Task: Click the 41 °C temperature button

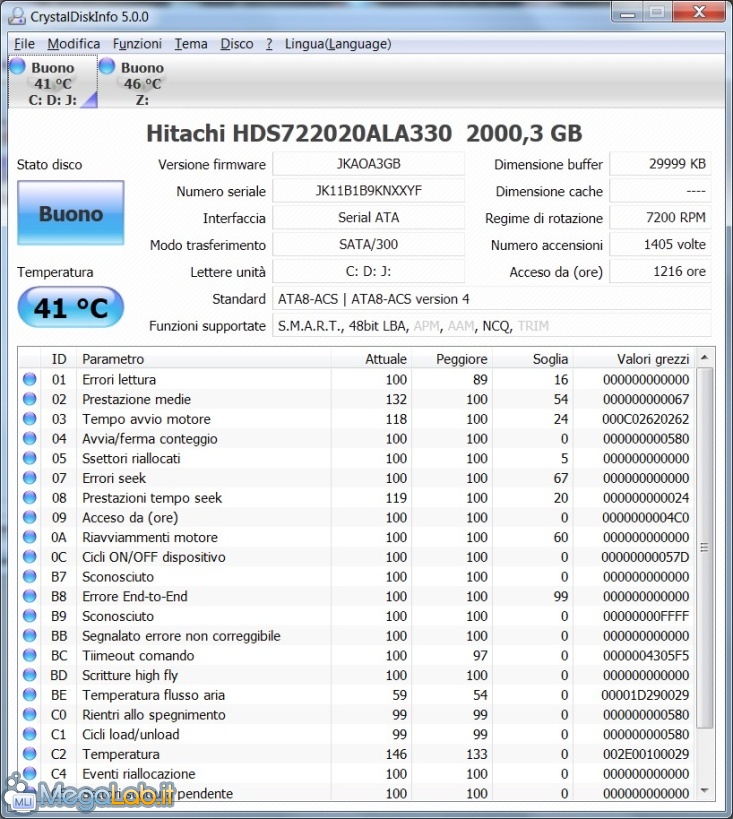Action: (71, 307)
